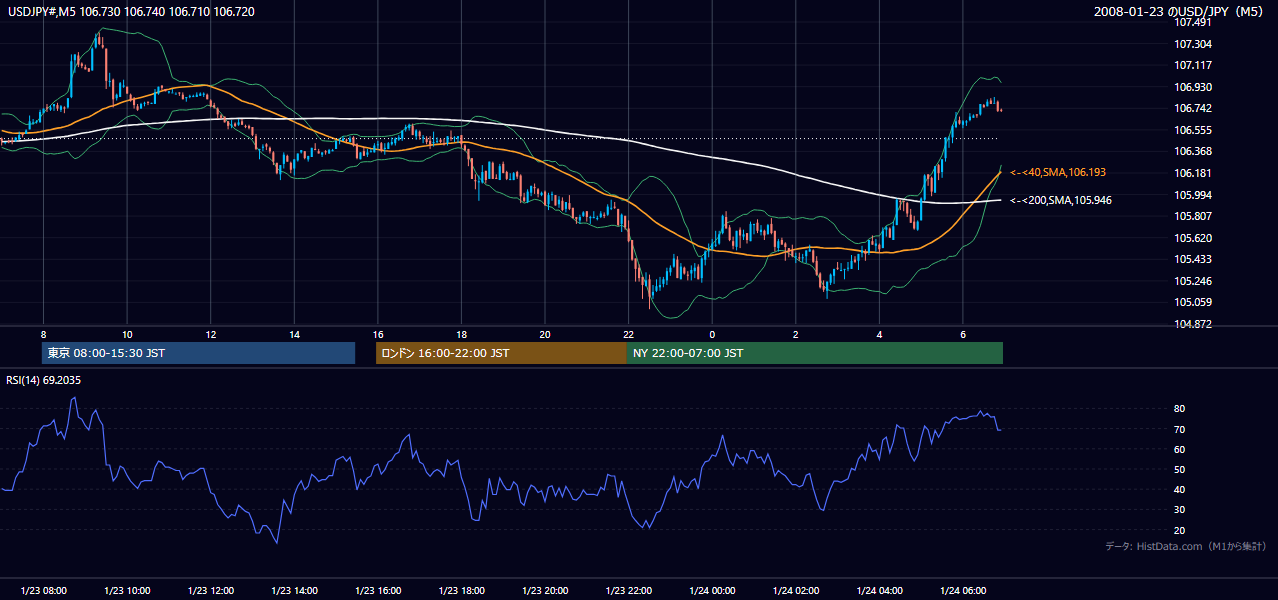The height and width of the screenshot is (600, 1278).
Task: Click hour 14 tick on price chart
Action: point(294,334)
